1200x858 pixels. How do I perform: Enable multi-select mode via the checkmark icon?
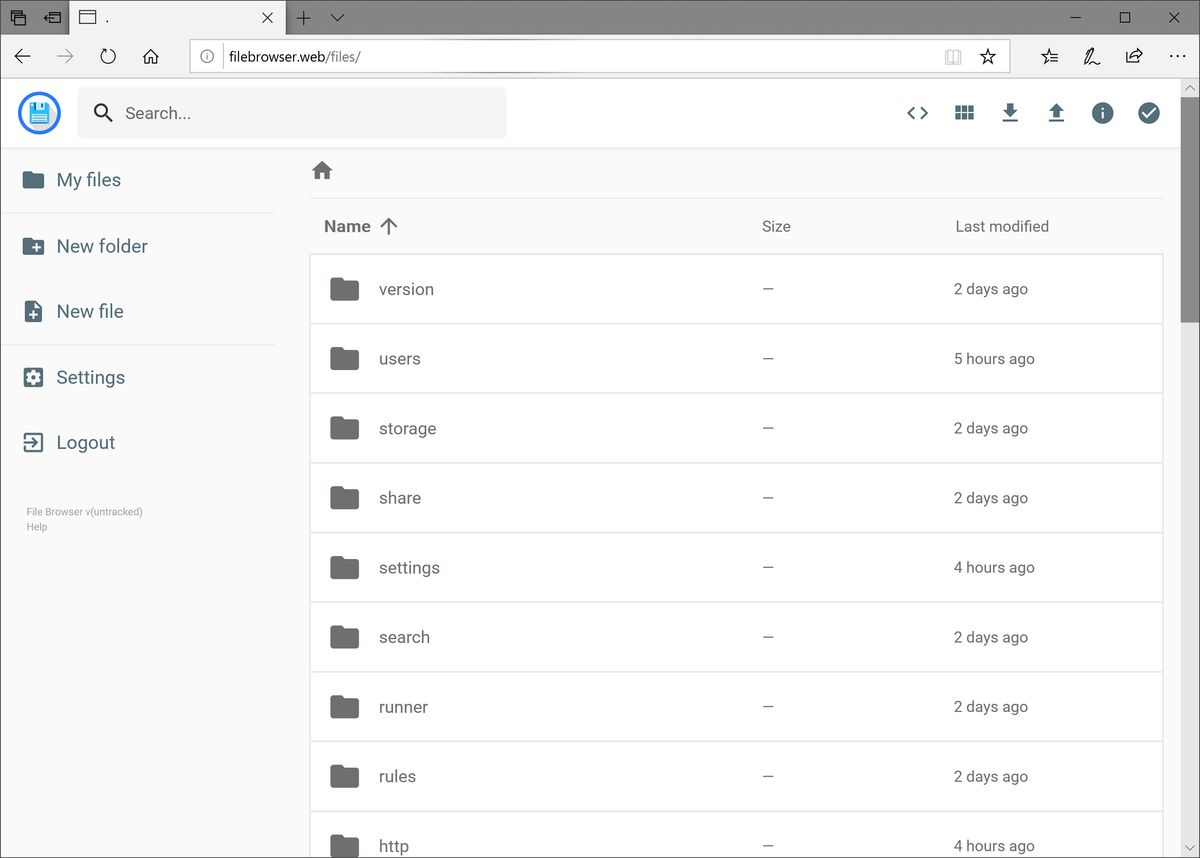[x=1148, y=113]
